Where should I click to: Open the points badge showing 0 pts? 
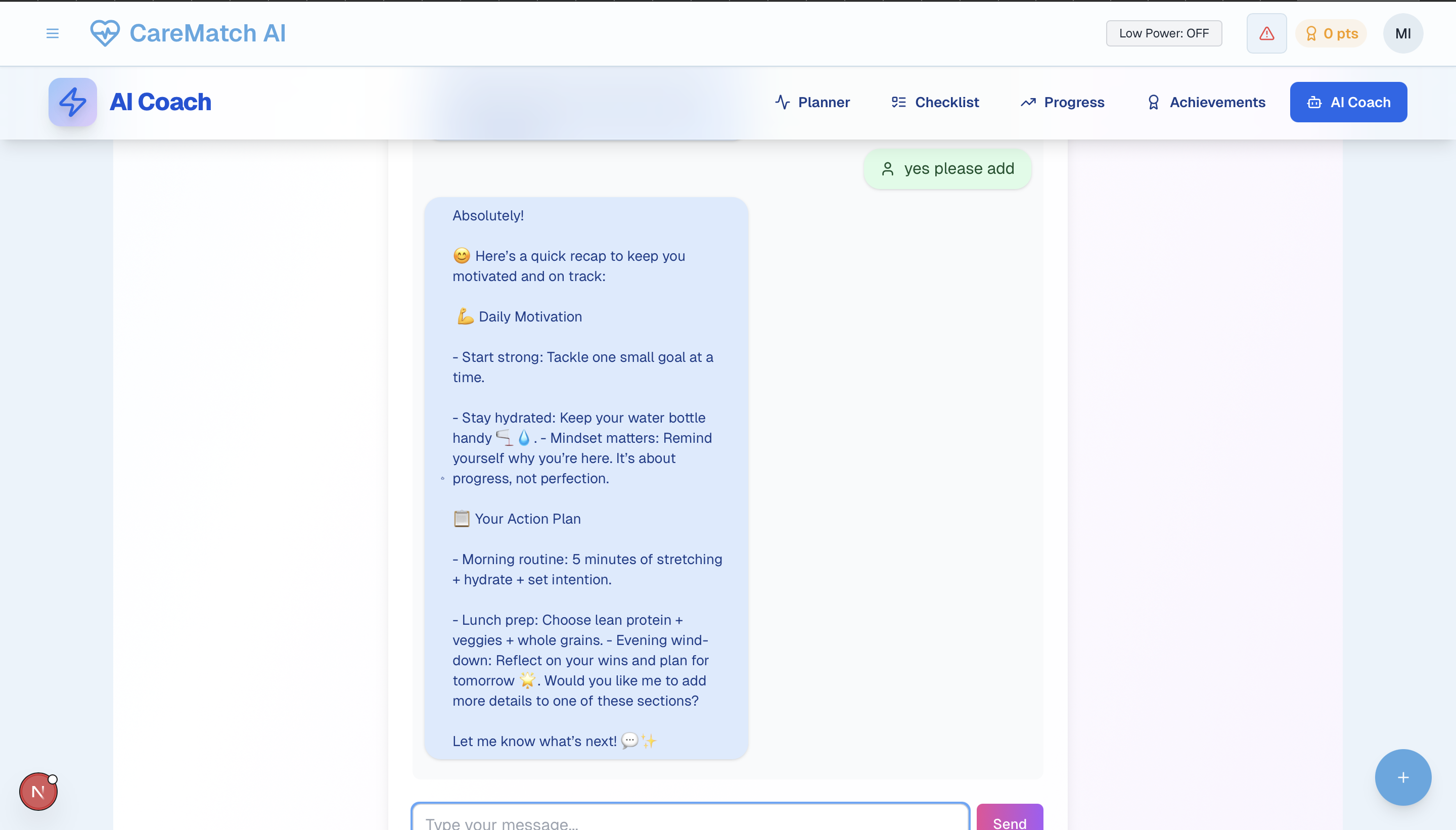tap(1331, 34)
